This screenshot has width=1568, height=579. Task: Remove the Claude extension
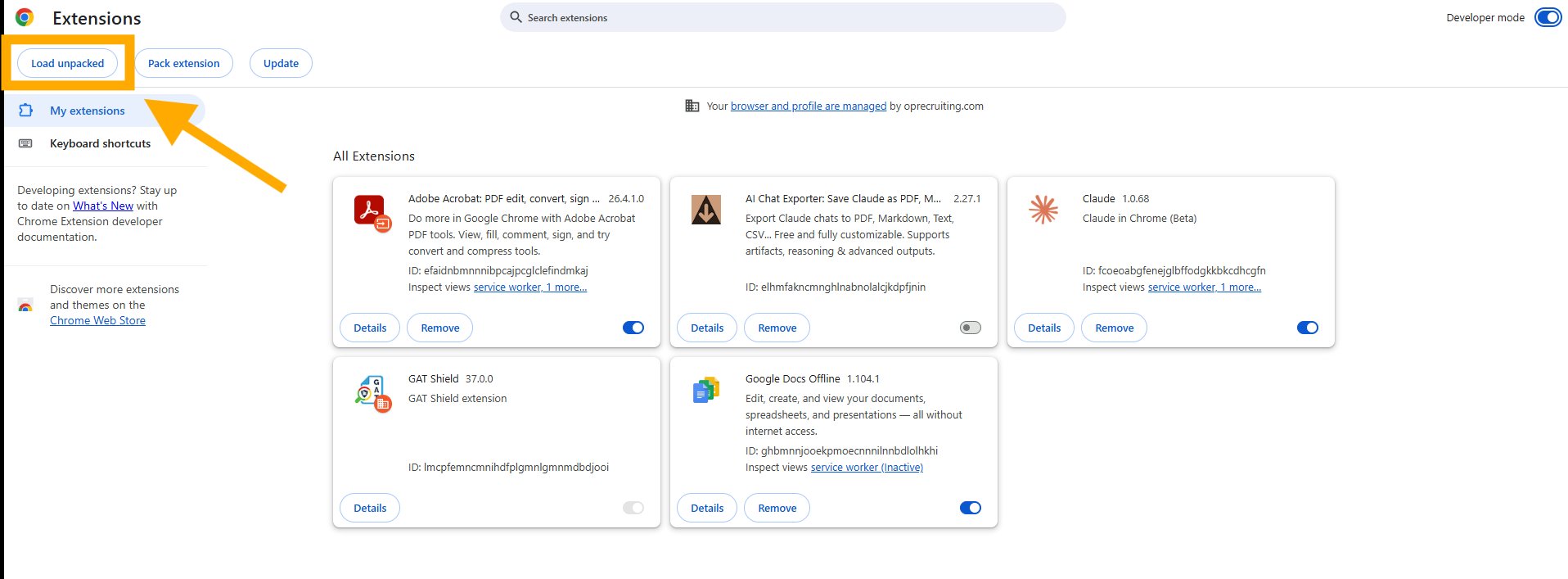1115,328
